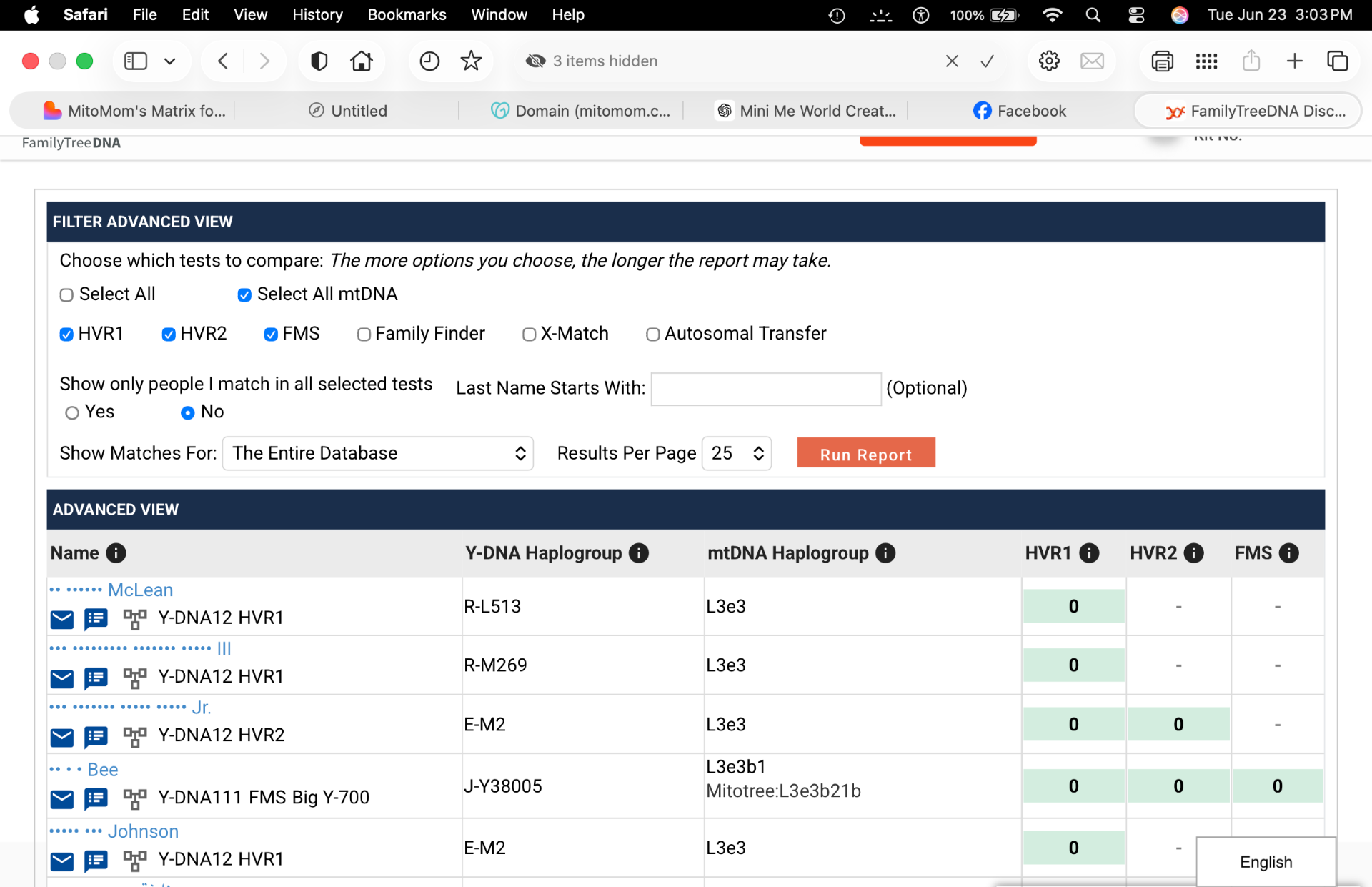The width and height of the screenshot is (1372, 887).
Task: Email the Johnson match
Action: 62,861
